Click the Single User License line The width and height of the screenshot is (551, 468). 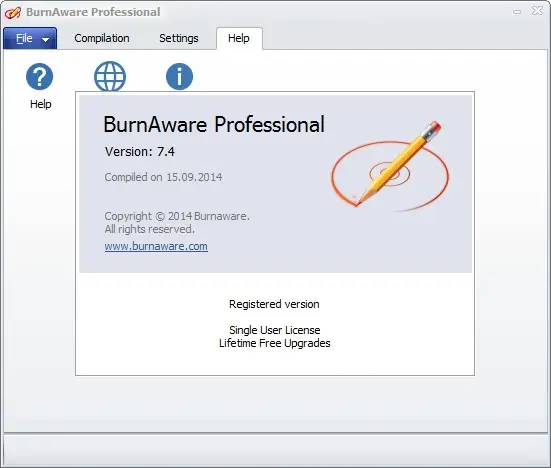(x=274, y=330)
